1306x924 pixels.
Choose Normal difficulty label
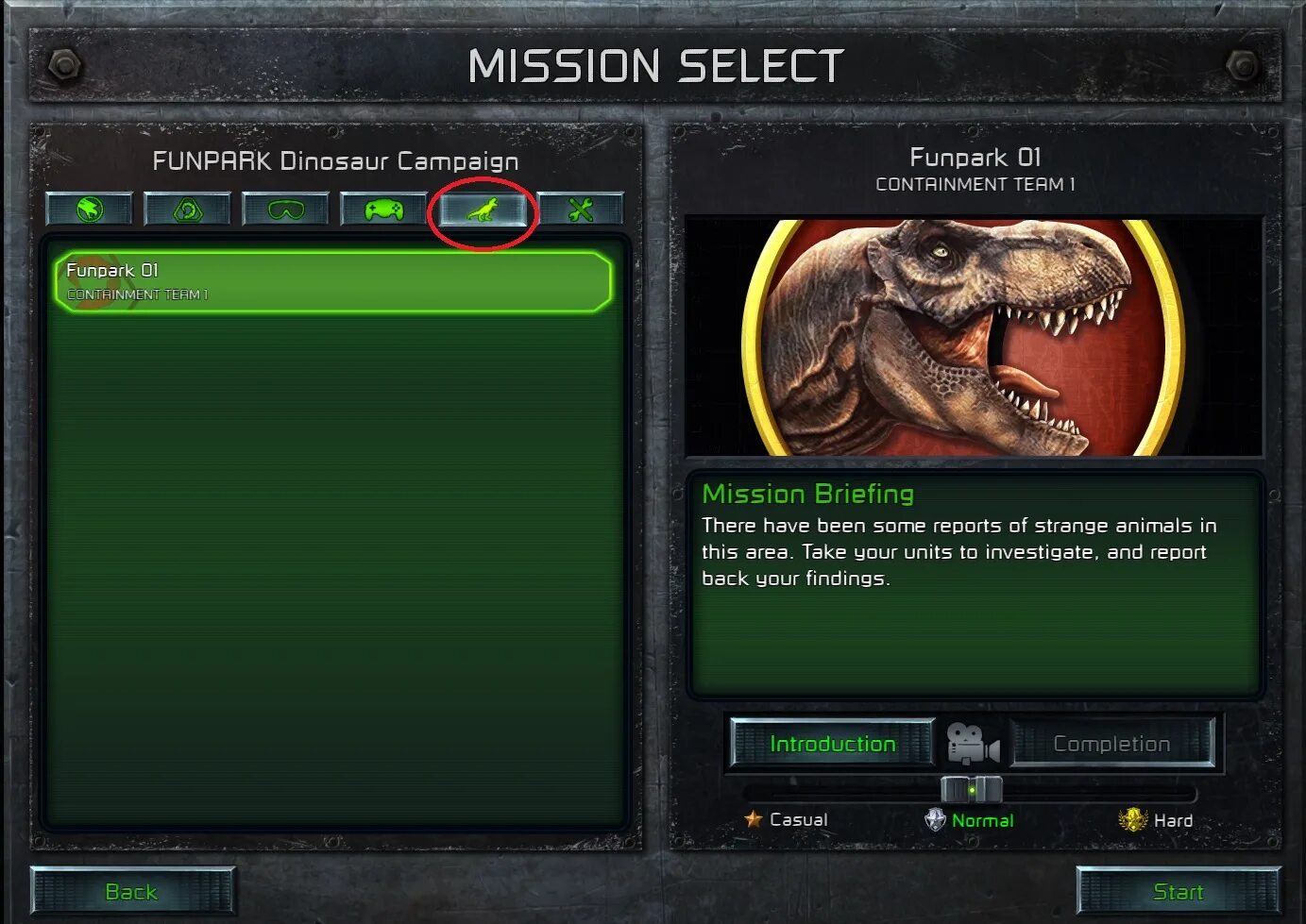pos(982,820)
